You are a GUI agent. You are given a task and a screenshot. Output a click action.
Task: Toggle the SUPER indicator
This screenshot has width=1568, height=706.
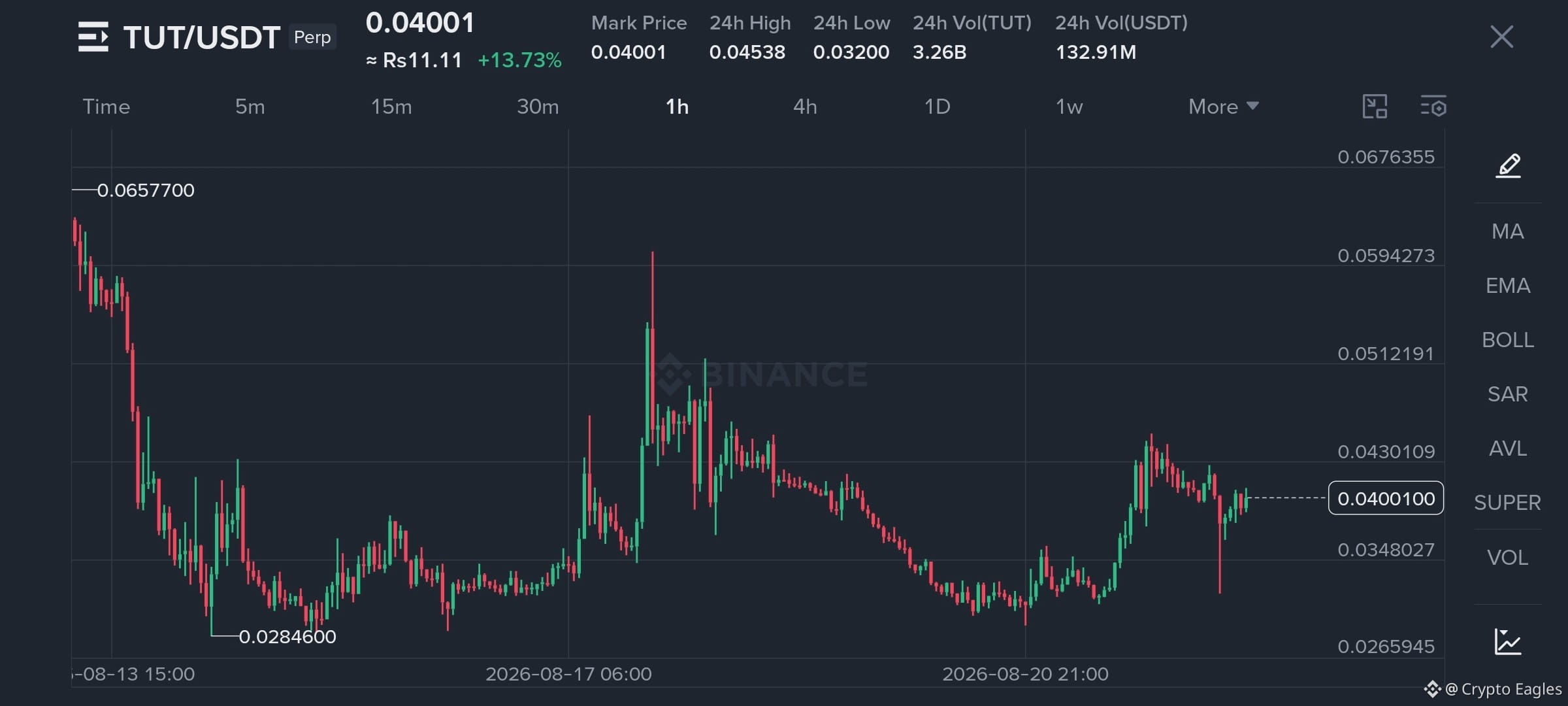pos(1508,503)
